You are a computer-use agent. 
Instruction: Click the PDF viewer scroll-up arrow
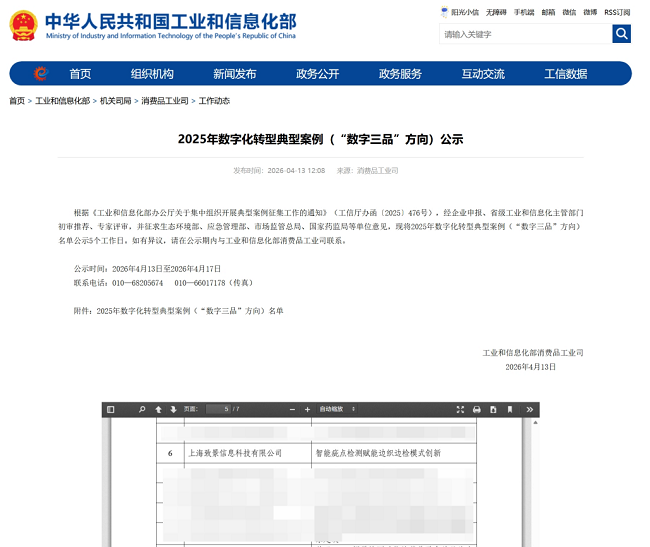[x=536, y=422]
